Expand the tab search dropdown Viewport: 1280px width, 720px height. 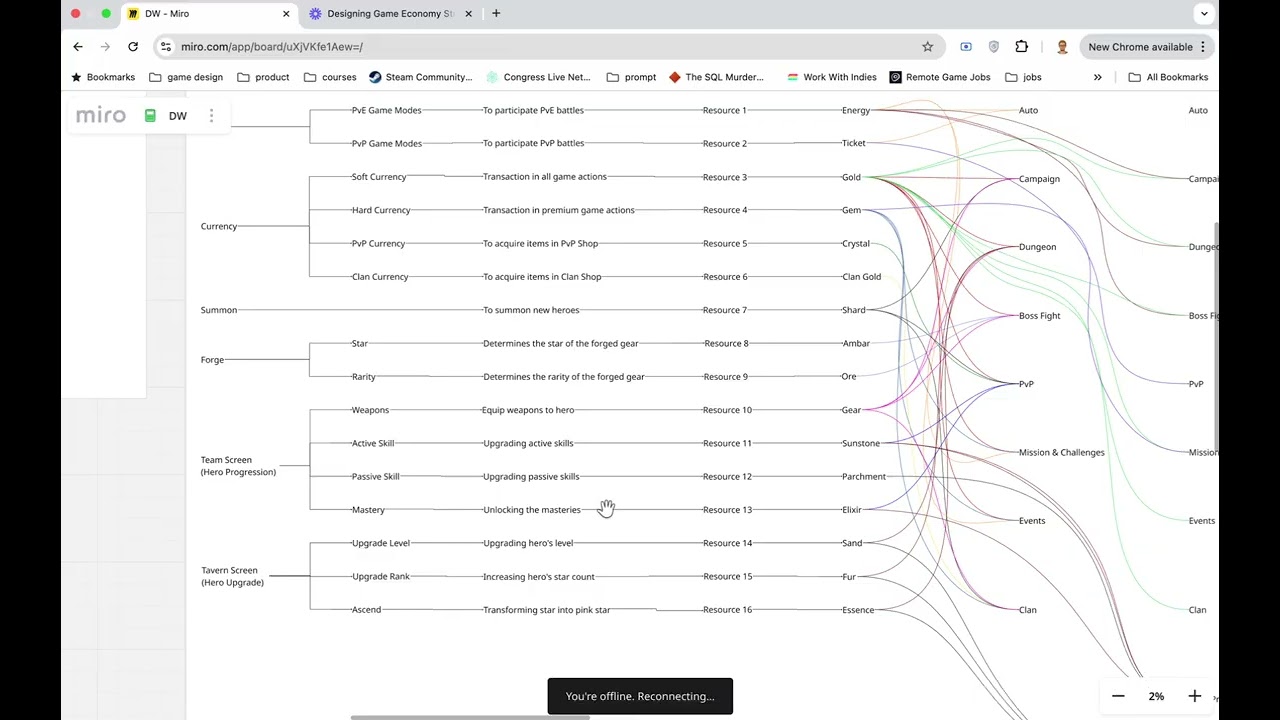click(1204, 14)
